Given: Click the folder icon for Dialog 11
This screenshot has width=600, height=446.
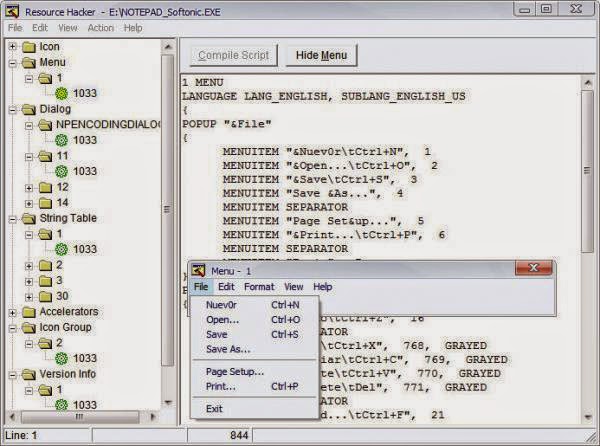Looking at the screenshot, I should [45, 156].
